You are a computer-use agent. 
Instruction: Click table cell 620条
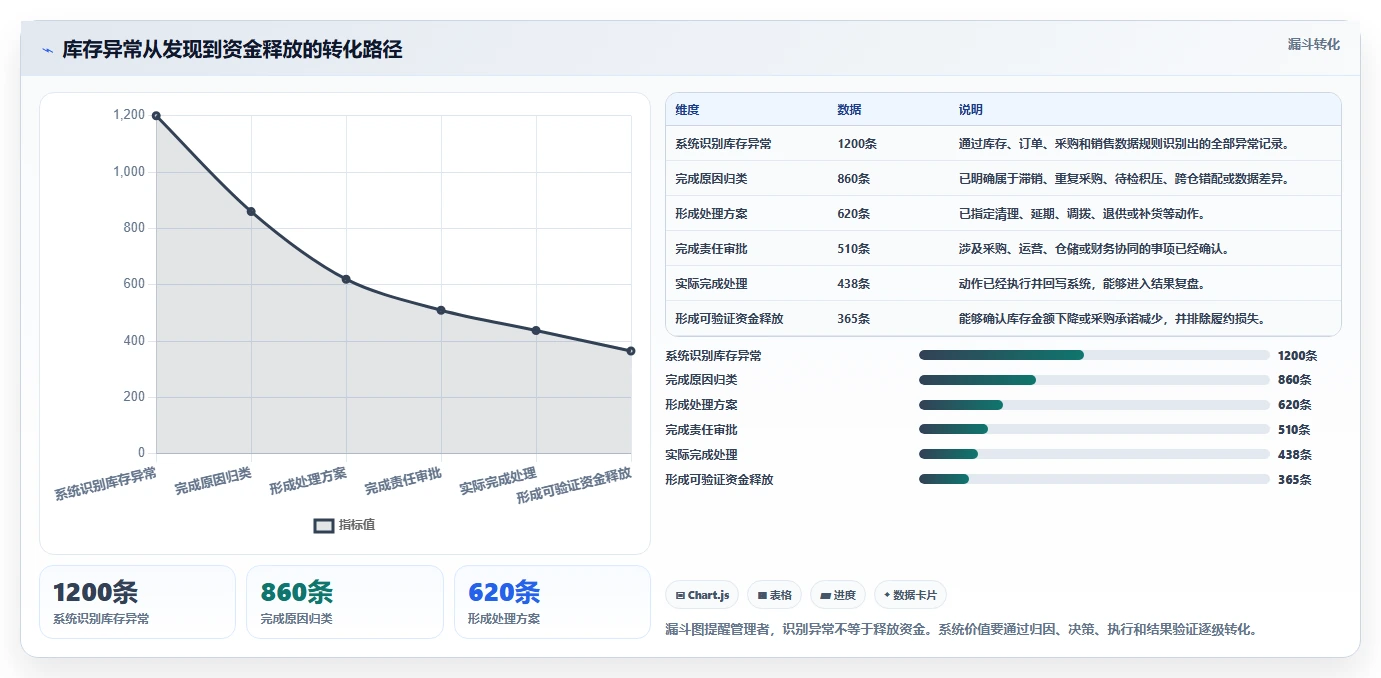[x=854, y=214]
